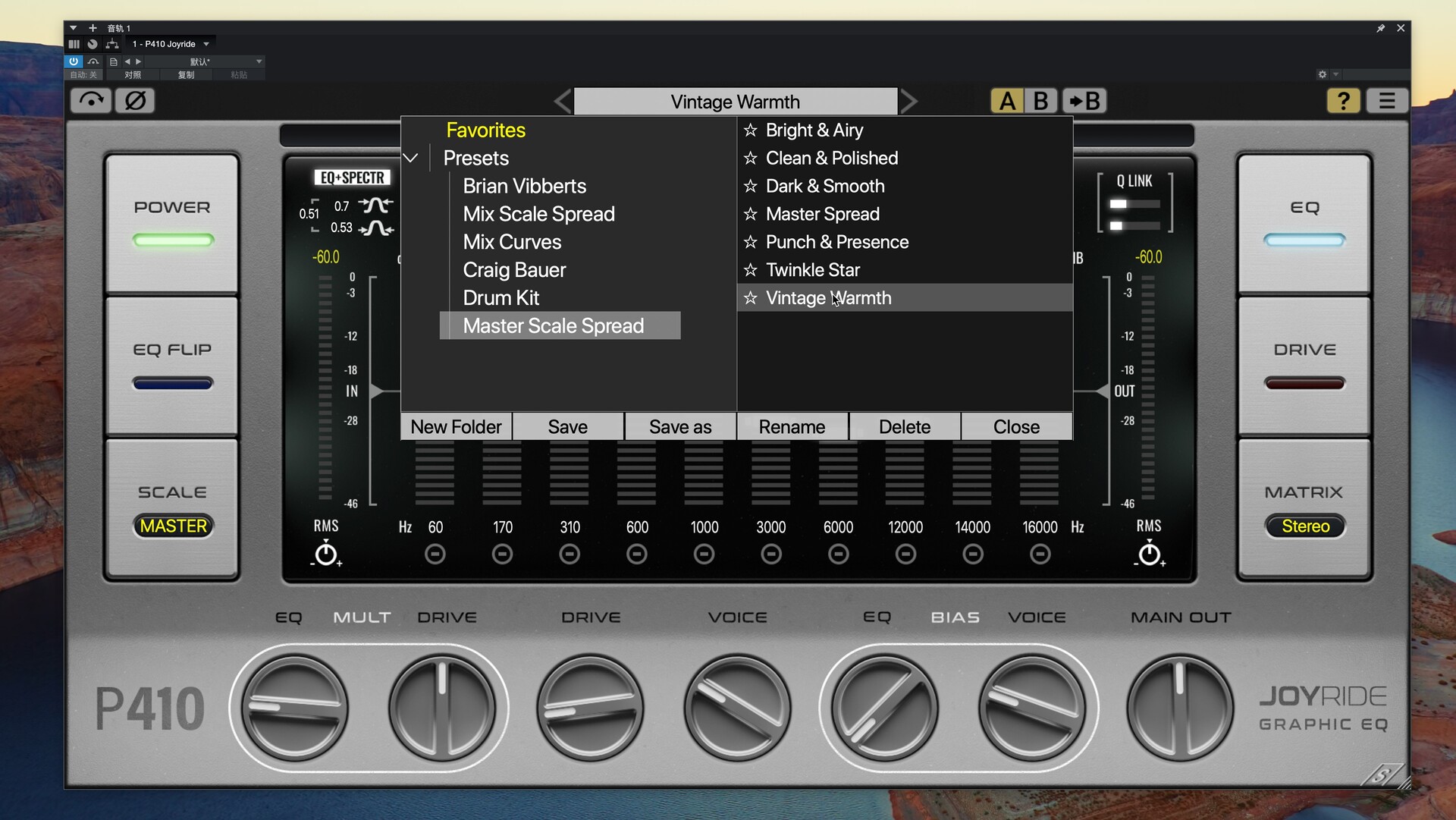Click the MAIN OUT knob
This screenshot has width=1456, height=820.
pos(1179,707)
